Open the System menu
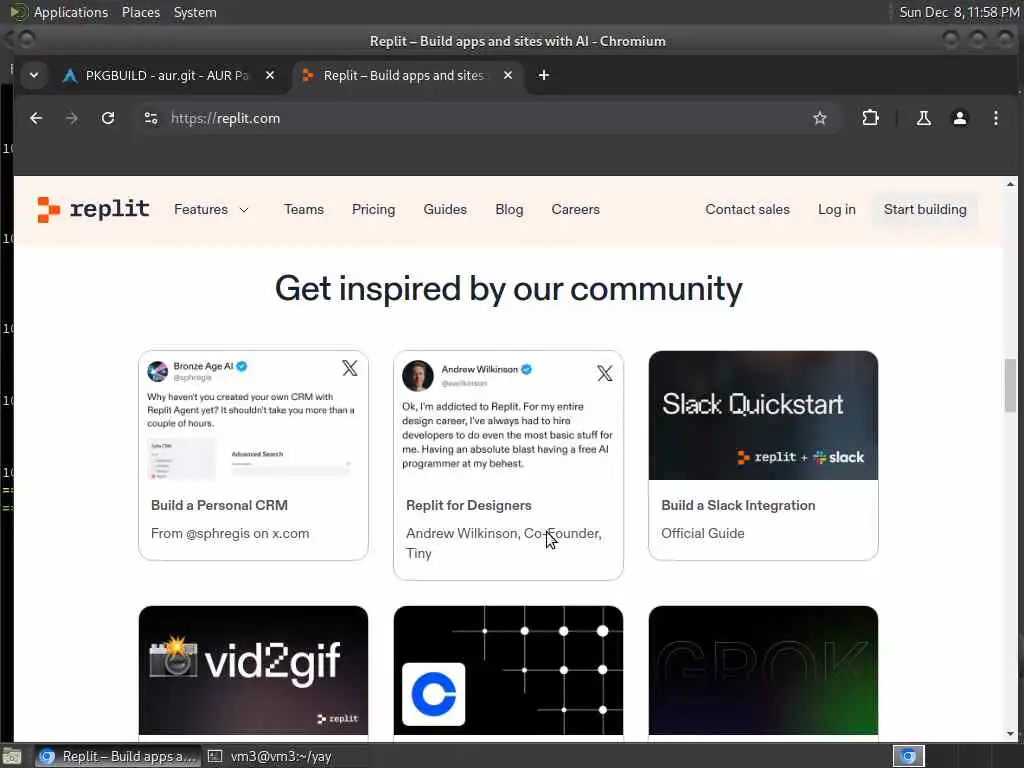 pyautogui.click(x=195, y=12)
